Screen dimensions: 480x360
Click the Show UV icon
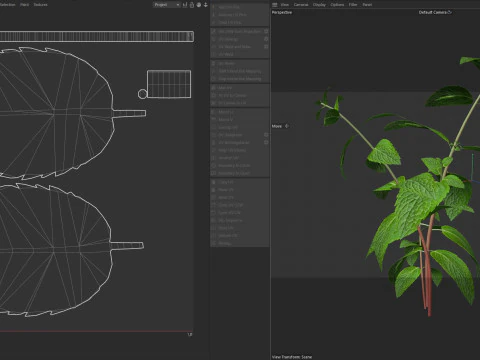214,228
